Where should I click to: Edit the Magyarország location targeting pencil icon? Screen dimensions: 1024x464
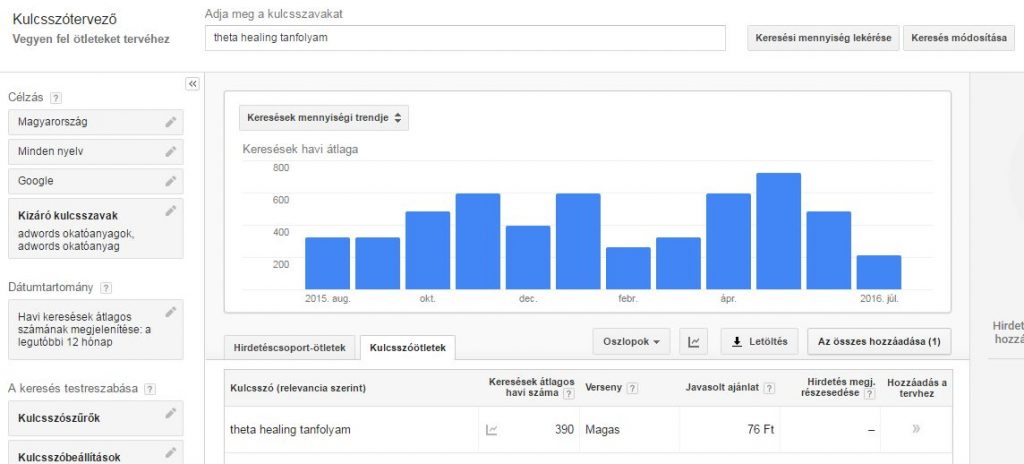[x=170, y=122]
